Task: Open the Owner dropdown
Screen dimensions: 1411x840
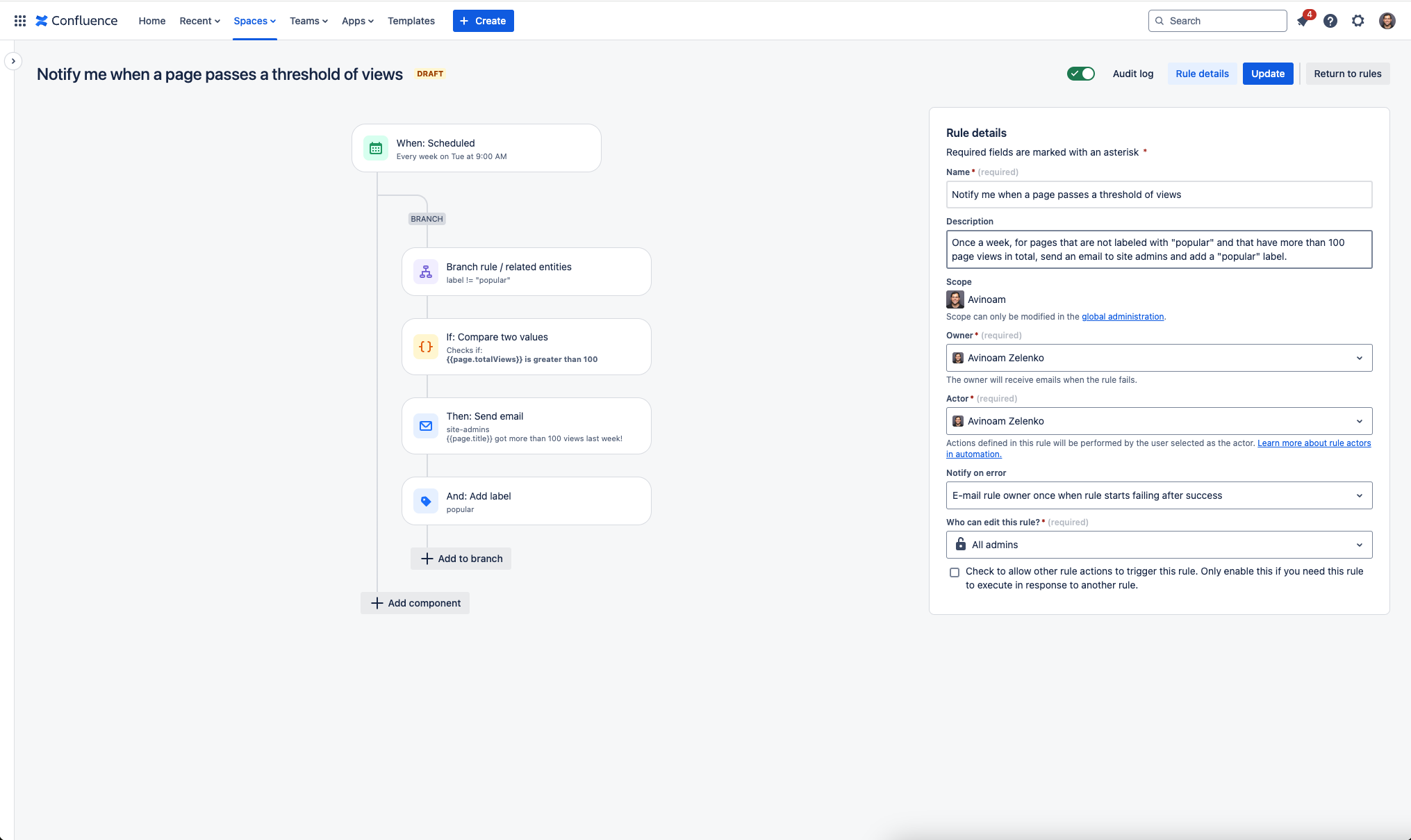Action: coord(1159,358)
